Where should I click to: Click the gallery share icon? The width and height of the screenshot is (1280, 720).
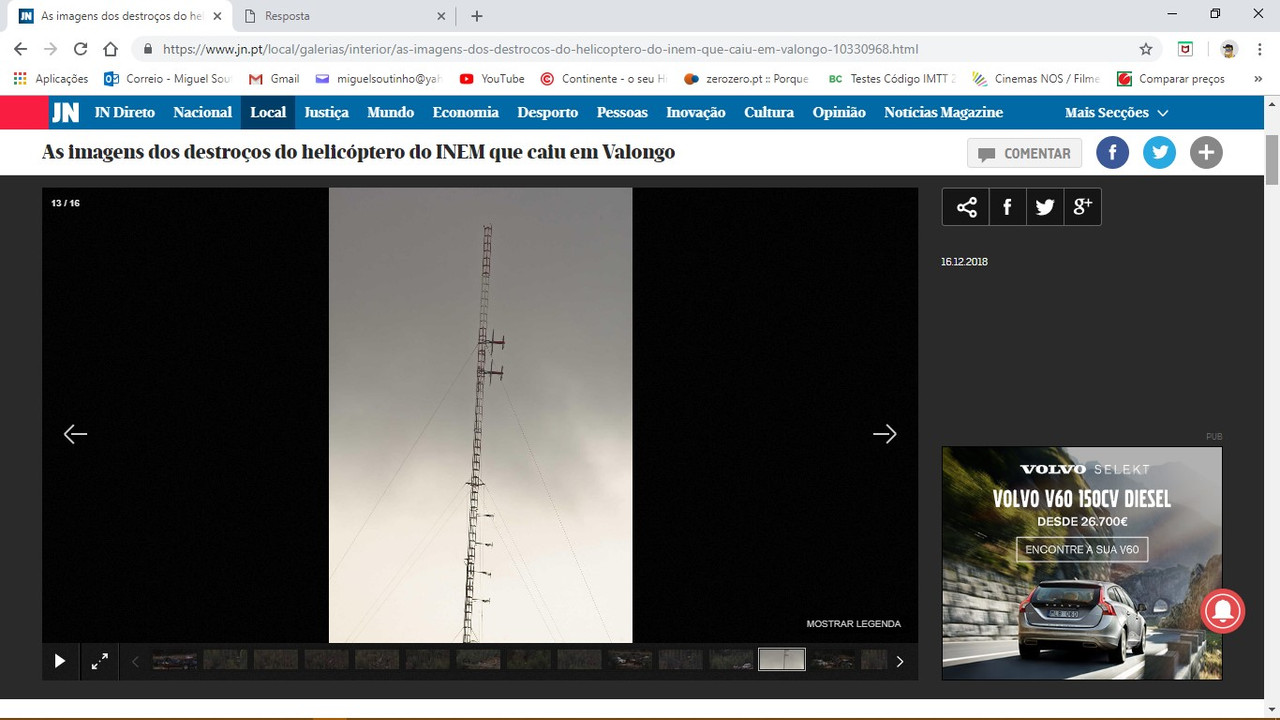966,207
